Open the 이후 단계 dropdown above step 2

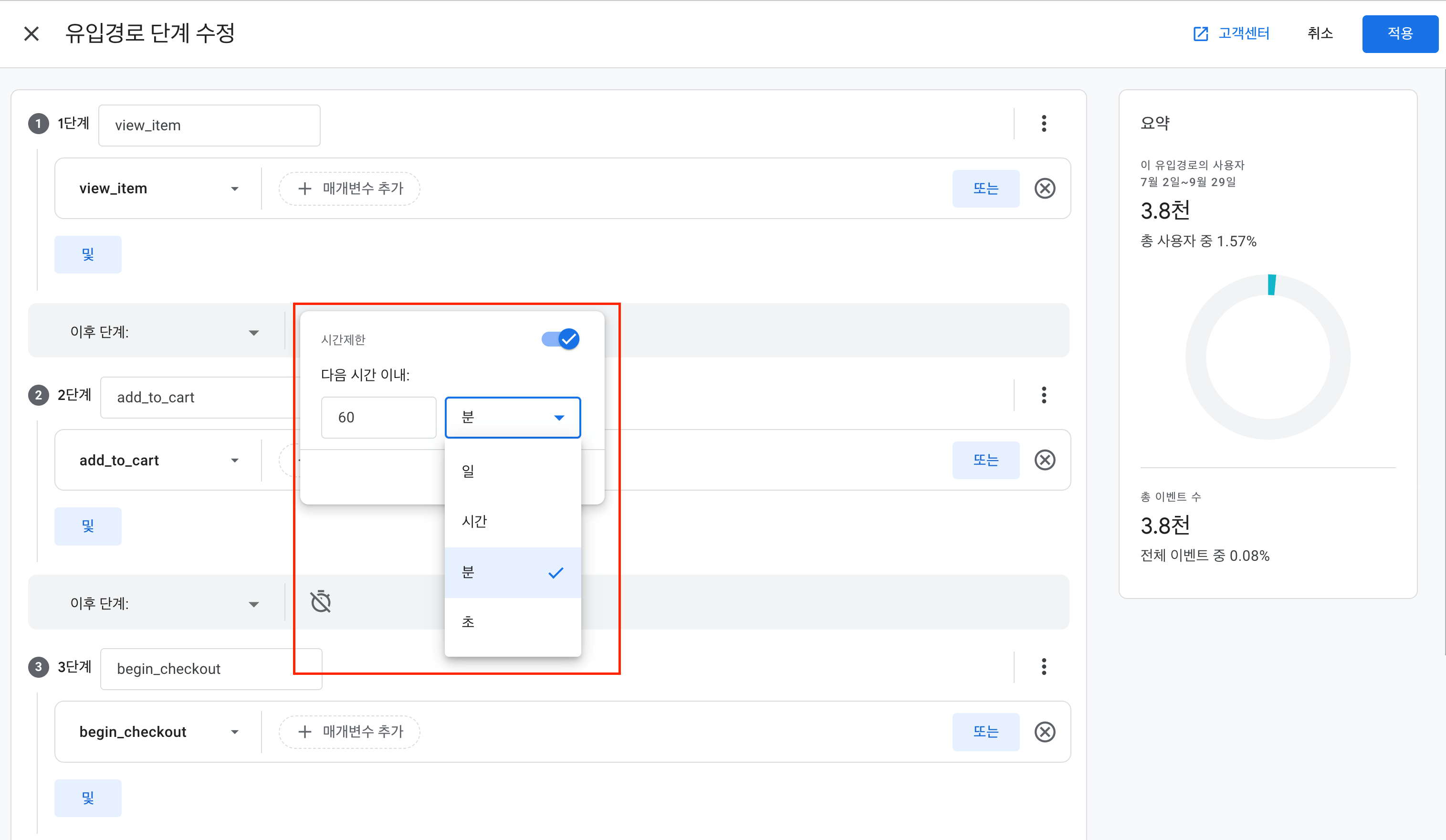point(164,332)
